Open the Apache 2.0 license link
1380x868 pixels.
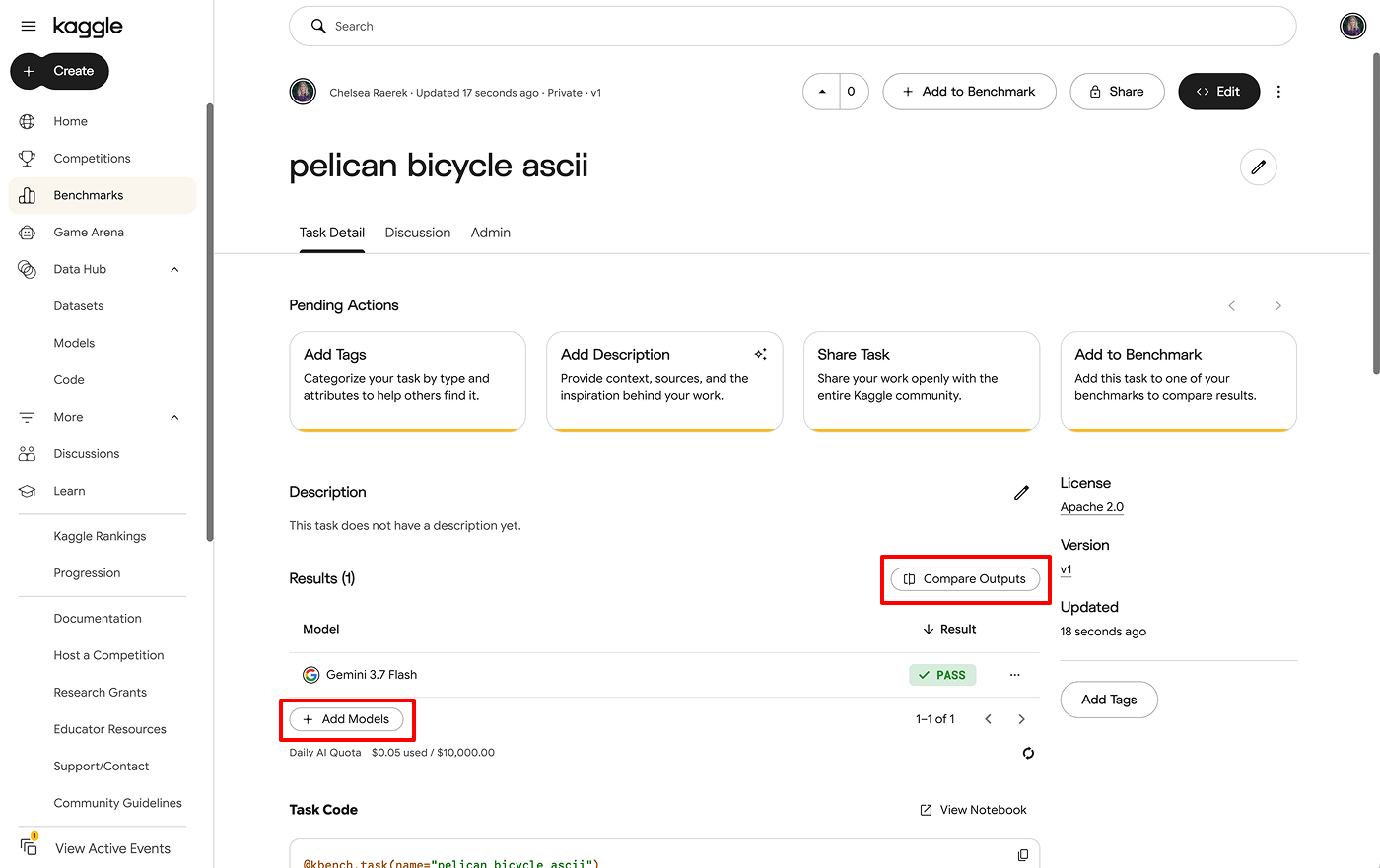pyautogui.click(x=1092, y=507)
